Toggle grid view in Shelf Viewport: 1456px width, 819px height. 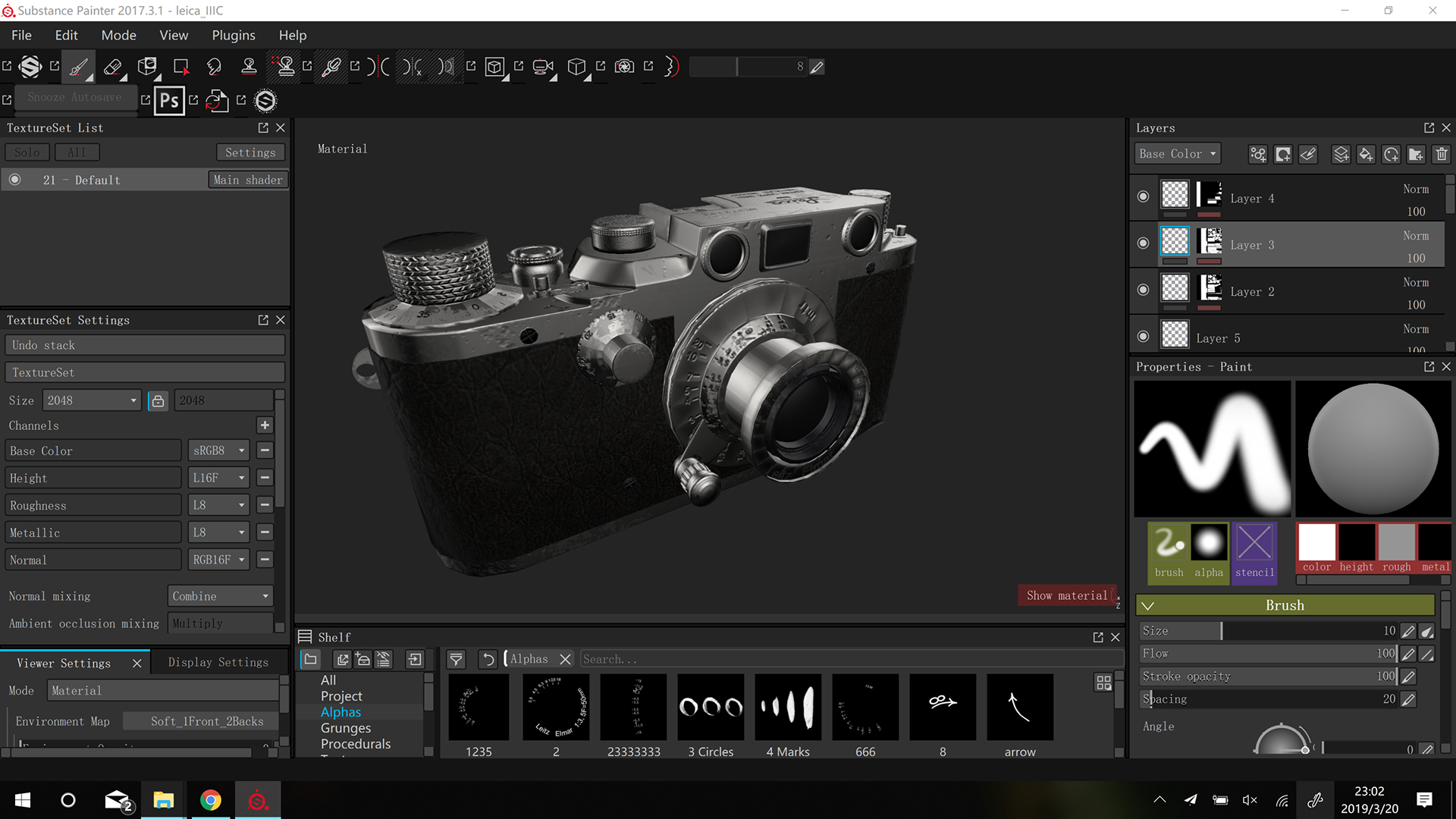[x=1103, y=682]
